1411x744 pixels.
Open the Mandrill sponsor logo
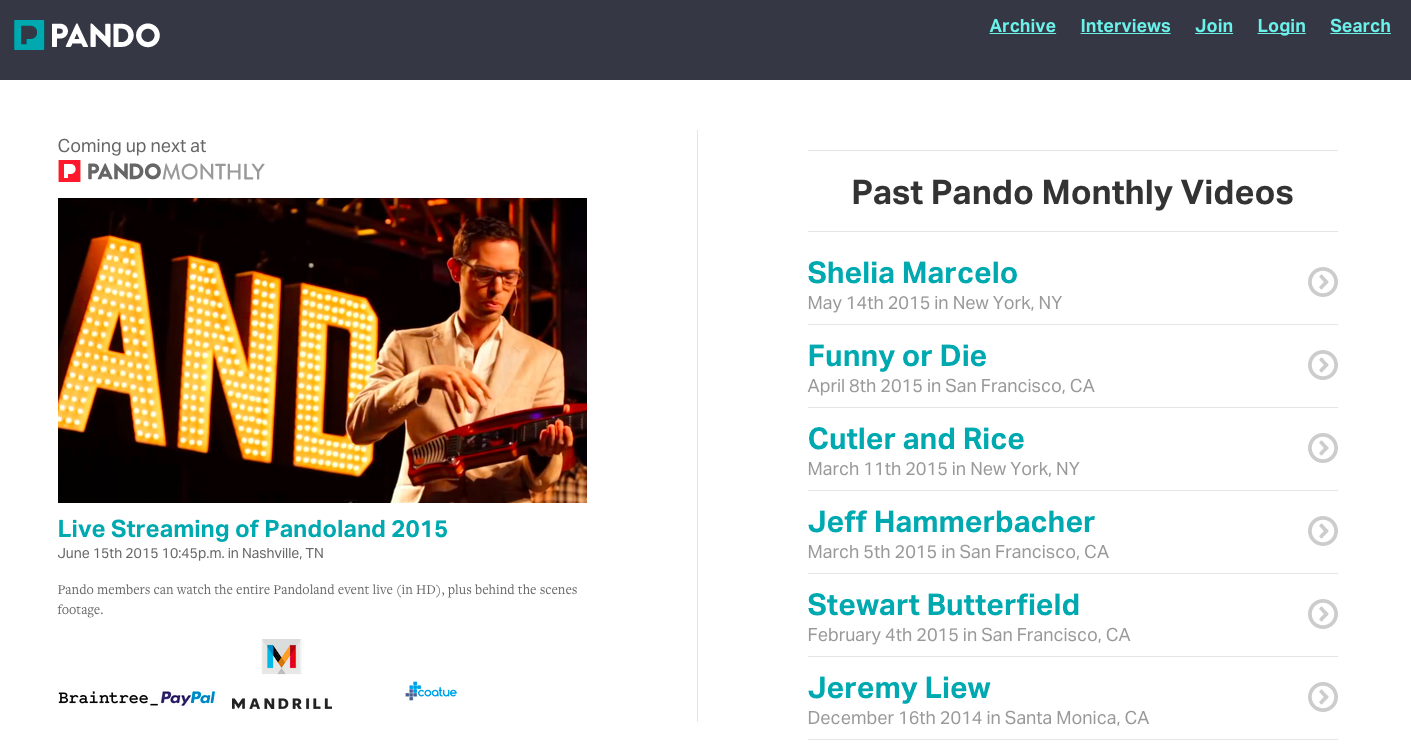[282, 675]
